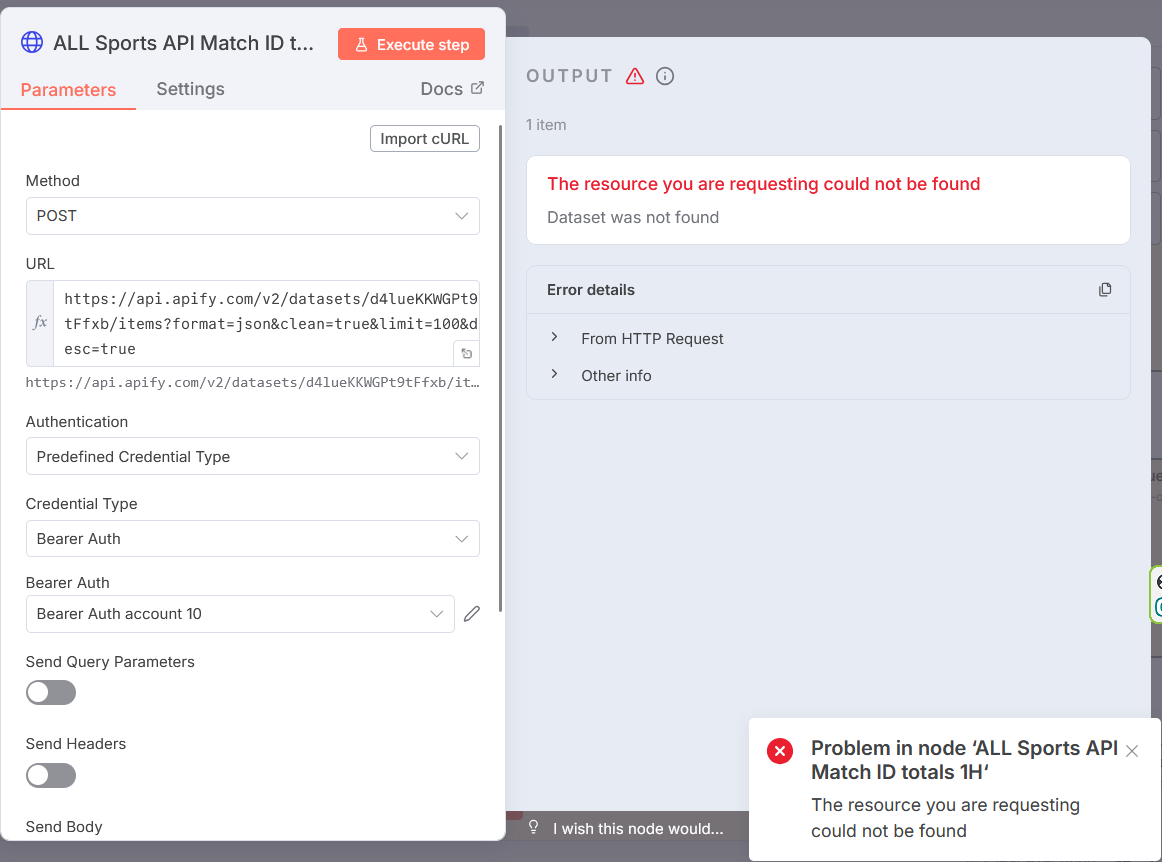Open the Docs external link
The height and width of the screenshot is (862, 1162).
click(x=452, y=89)
